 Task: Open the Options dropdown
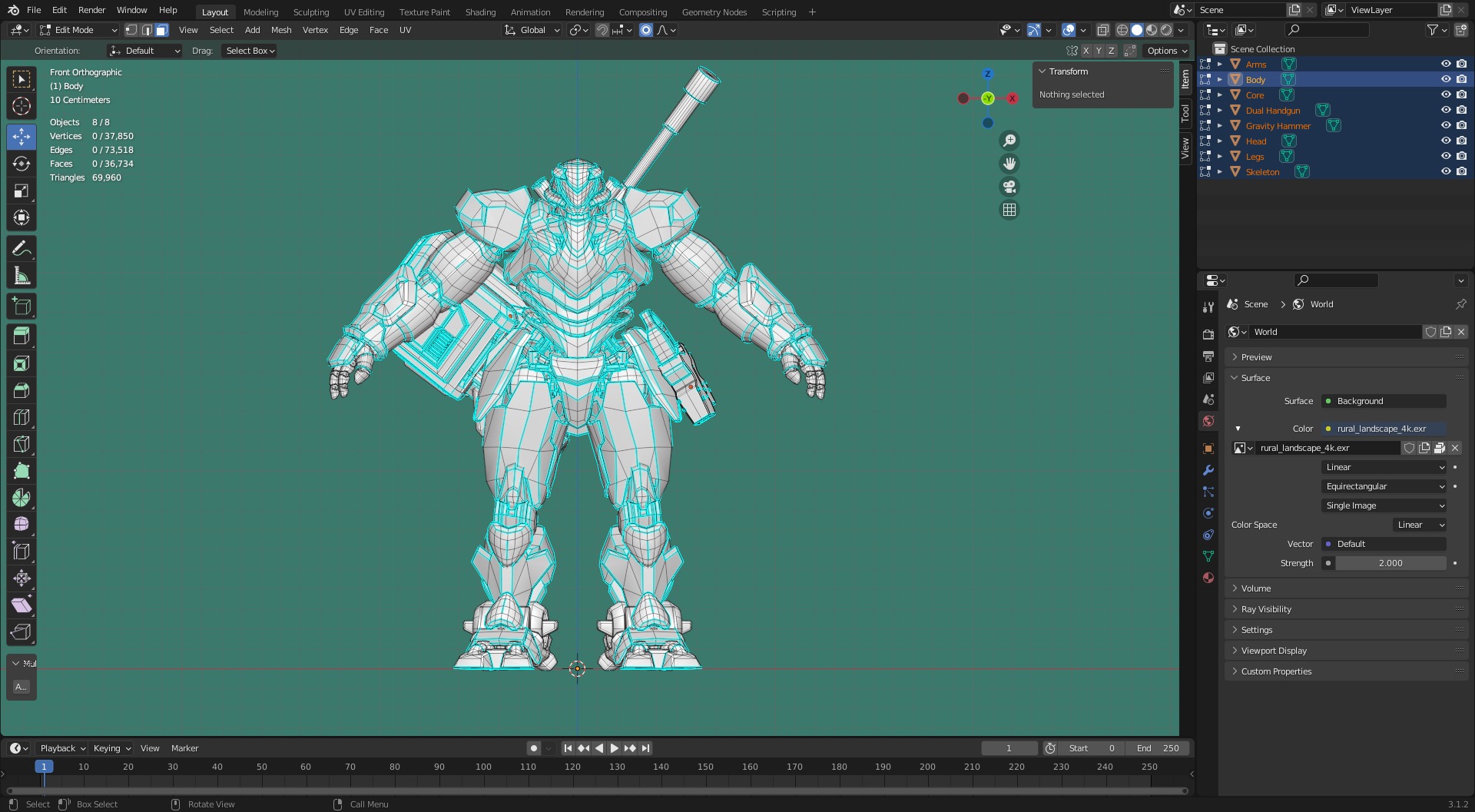click(1166, 51)
